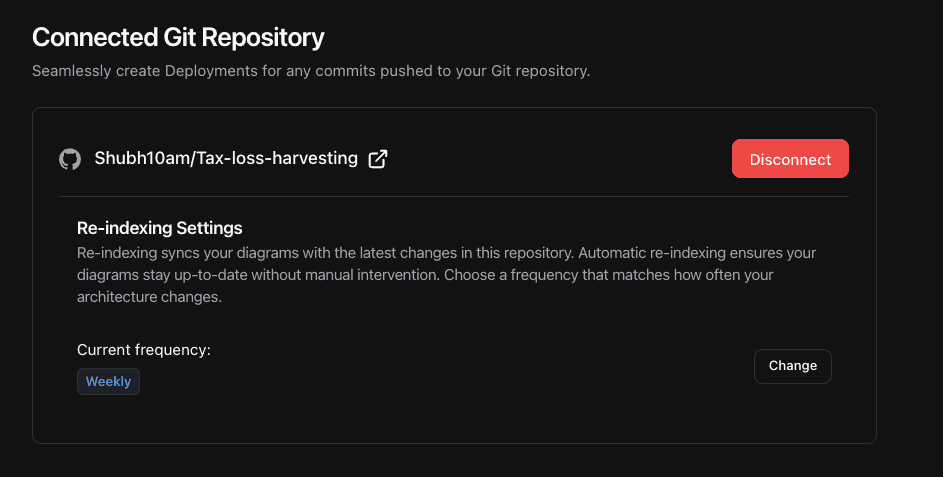Disconnect the Git repository
Viewport: 943px width, 477px height.
(790, 159)
